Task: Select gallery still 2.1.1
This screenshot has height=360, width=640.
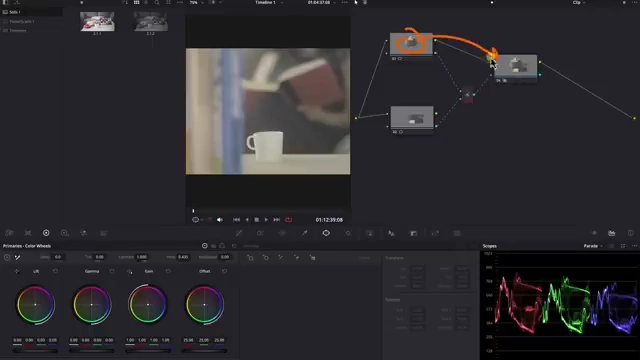Action: [x=97, y=21]
